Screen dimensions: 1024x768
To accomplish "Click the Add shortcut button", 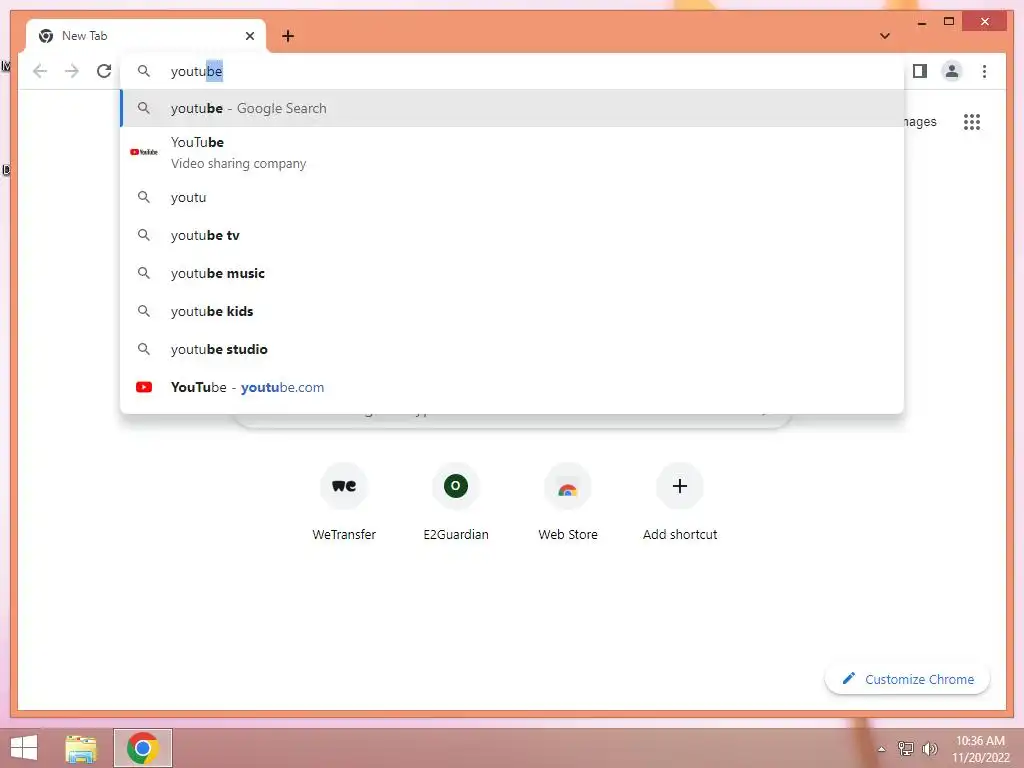I will pos(680,501).
